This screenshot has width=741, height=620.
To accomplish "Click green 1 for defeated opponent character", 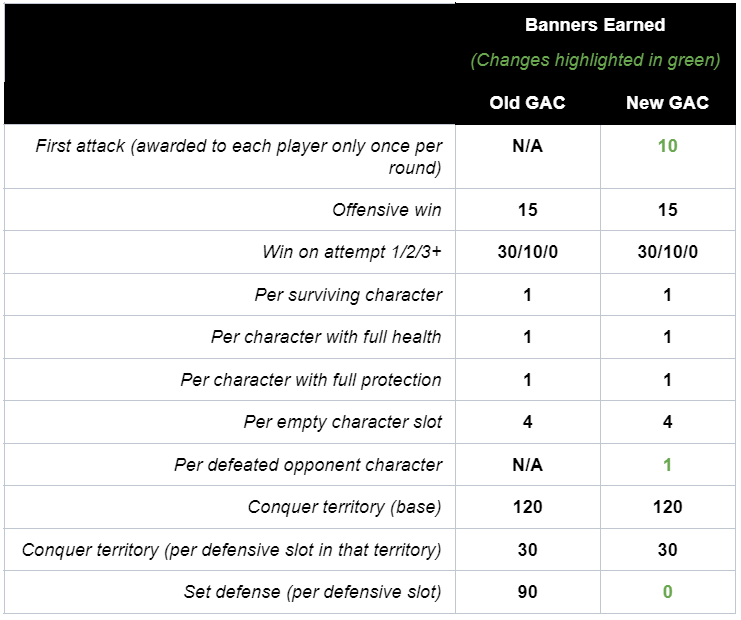I will click(x=667, y=465).
